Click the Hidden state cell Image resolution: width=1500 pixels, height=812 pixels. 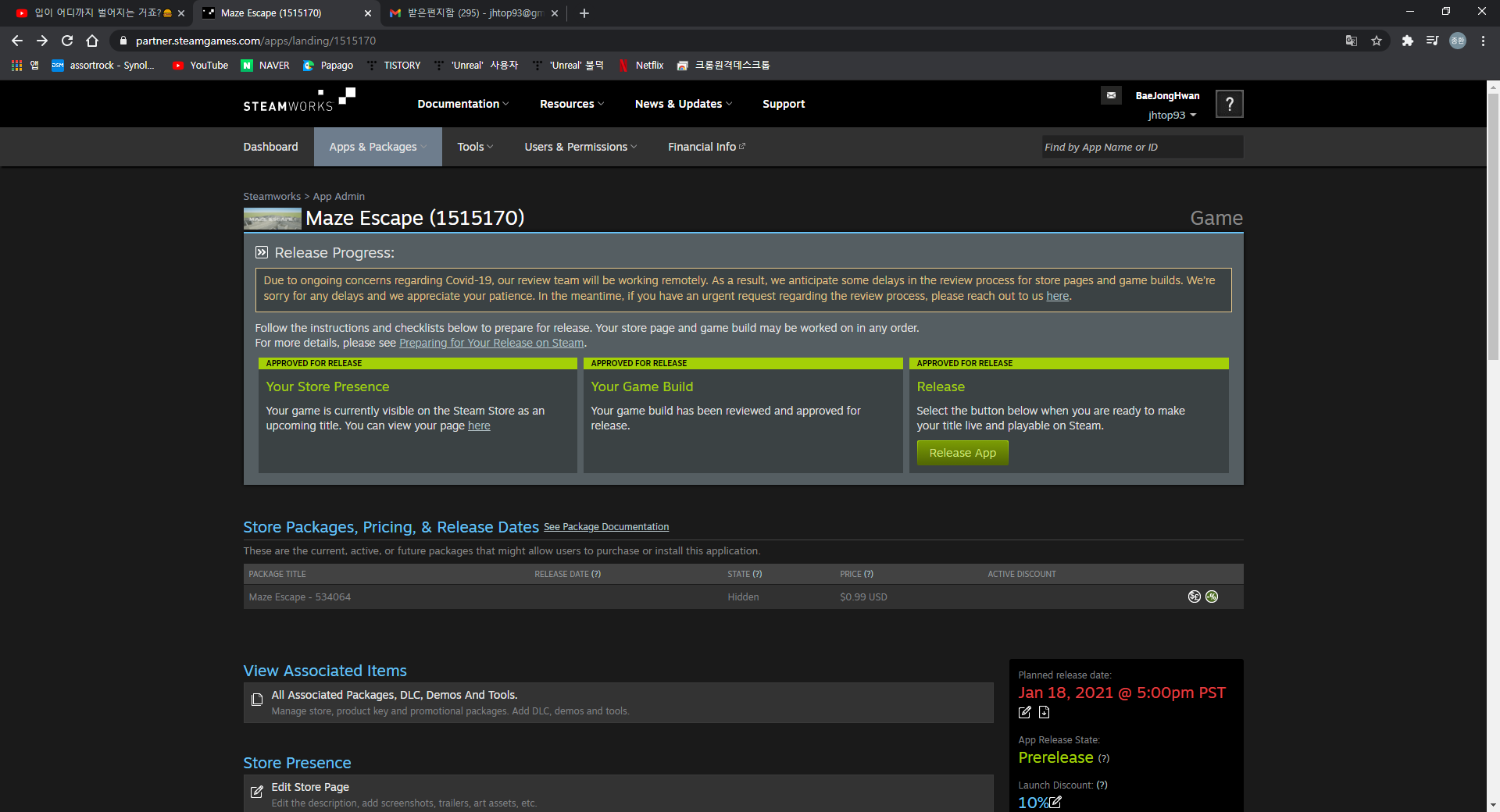[x=743, y=597]
